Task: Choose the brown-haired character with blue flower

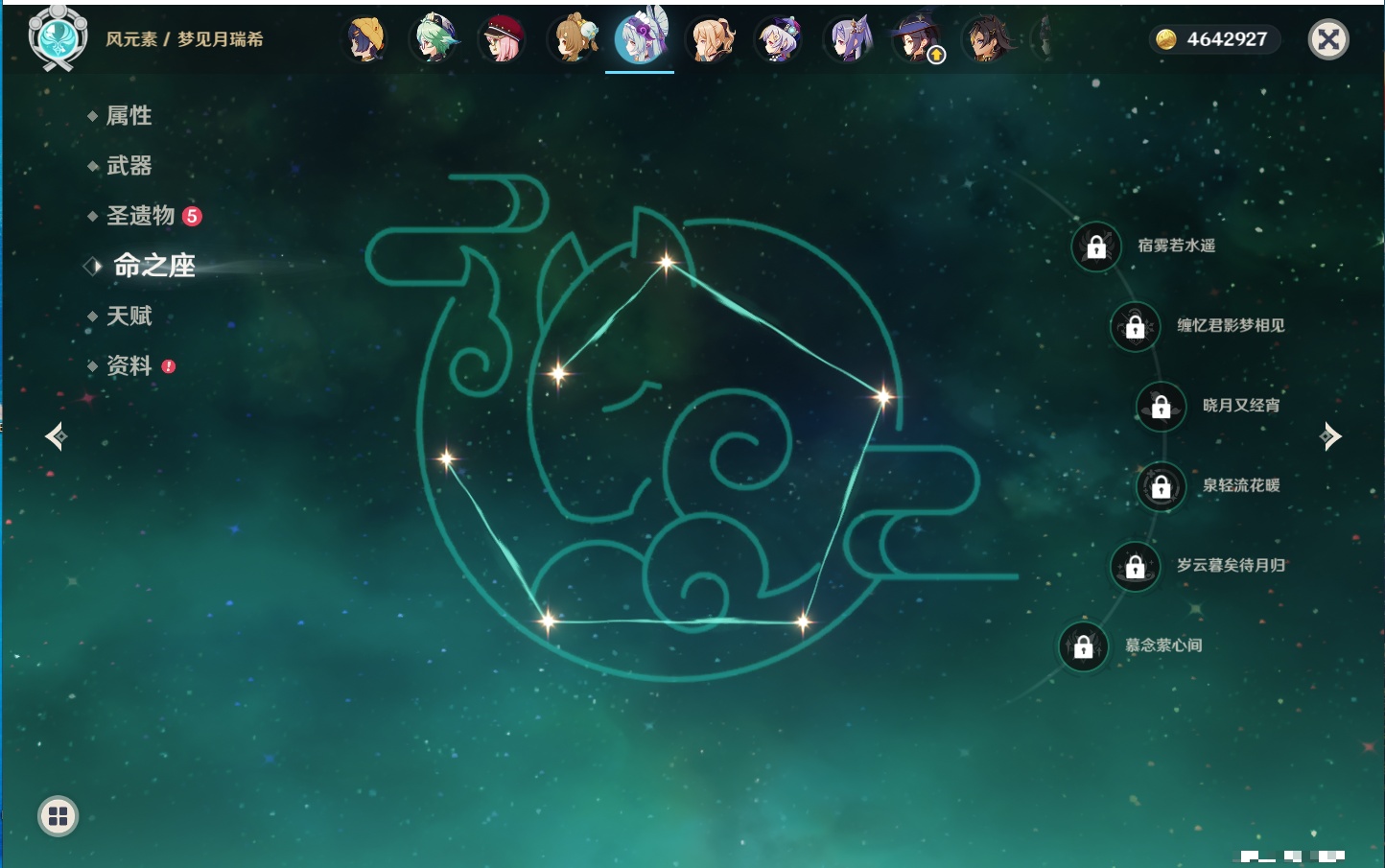Action: 573,39
